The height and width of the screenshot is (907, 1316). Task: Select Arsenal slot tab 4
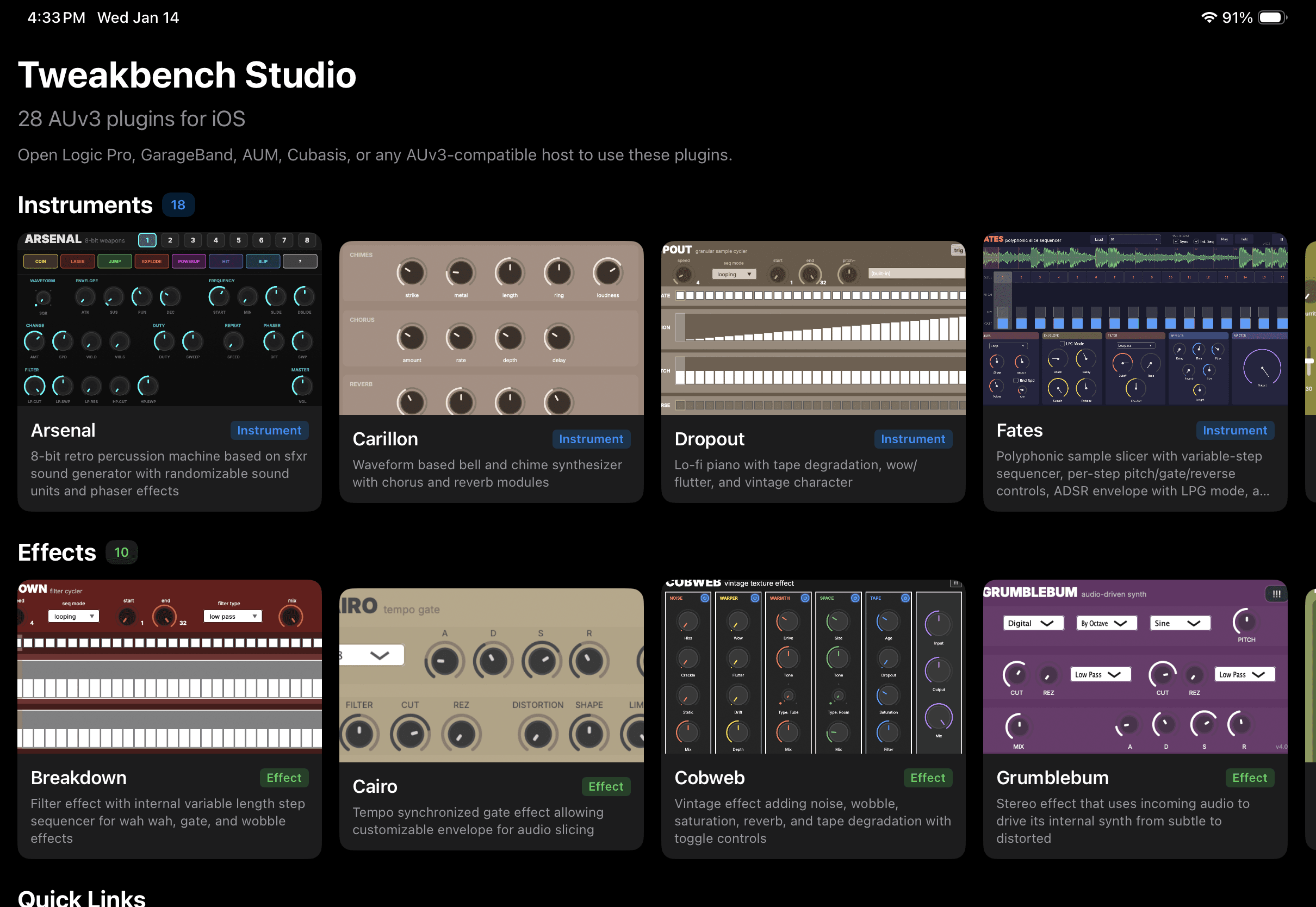pos(215,240)
